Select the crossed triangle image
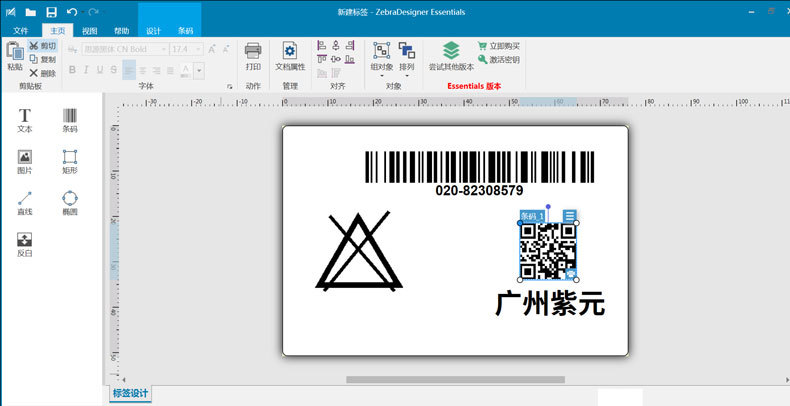 click(x=359, y=251)
